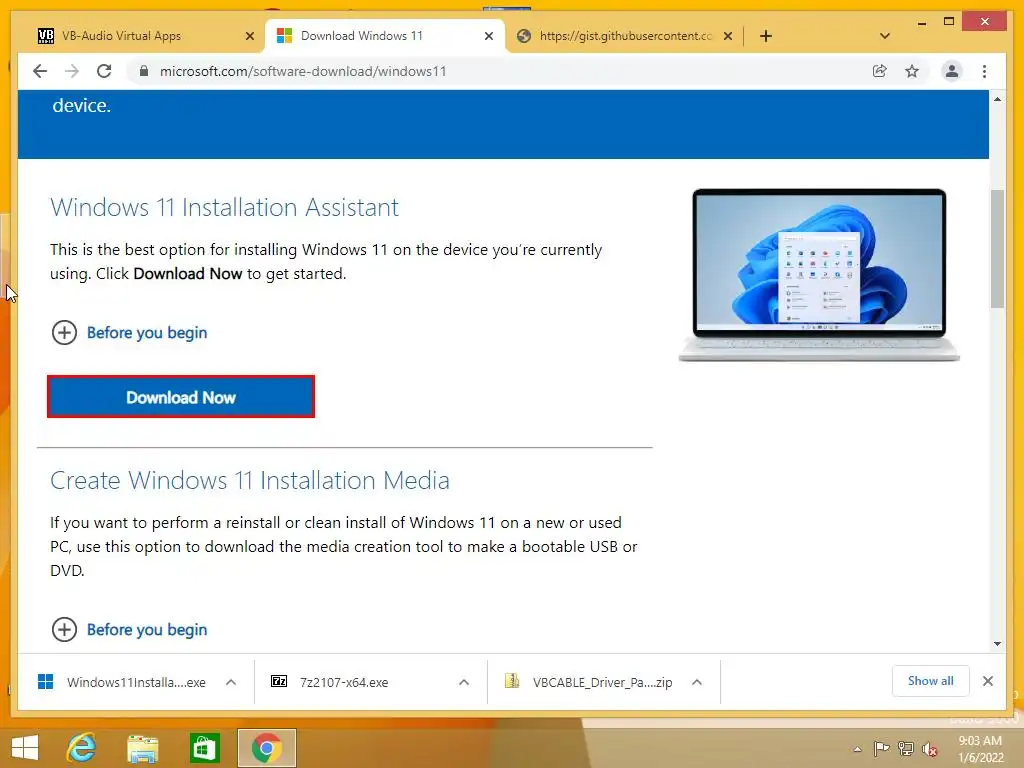This screenshot has width=1024, height=768.
Task: Click the scrollbar down arrow
Action: click(997, 644)
